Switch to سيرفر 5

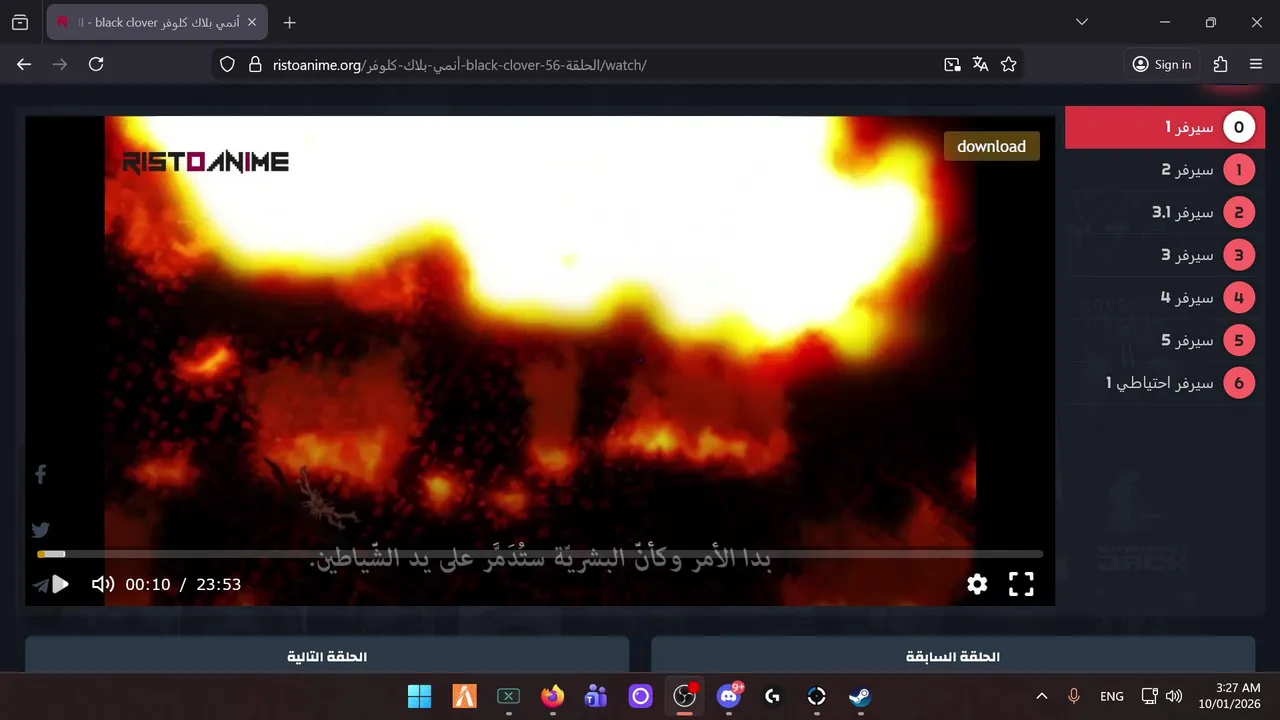point(1165,340)
